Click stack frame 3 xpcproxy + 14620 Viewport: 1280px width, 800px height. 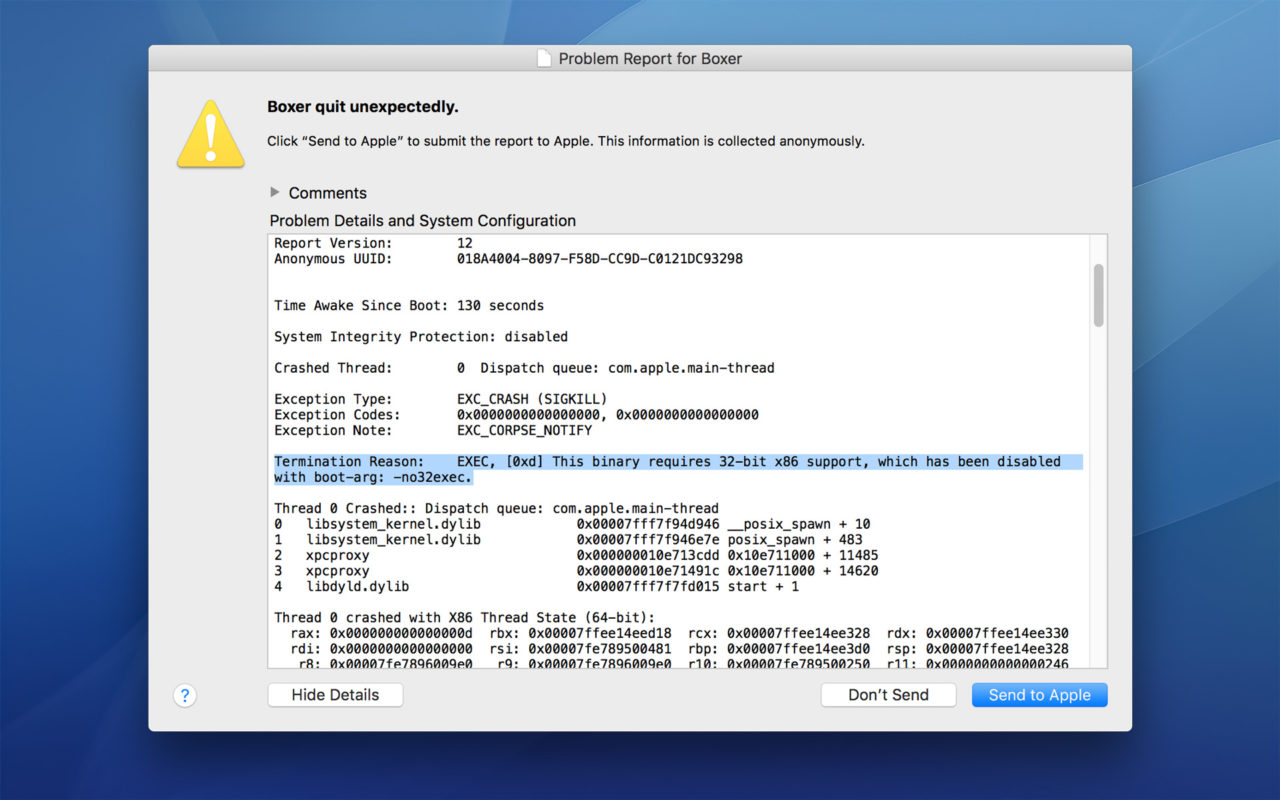click(x=576, y=571)
